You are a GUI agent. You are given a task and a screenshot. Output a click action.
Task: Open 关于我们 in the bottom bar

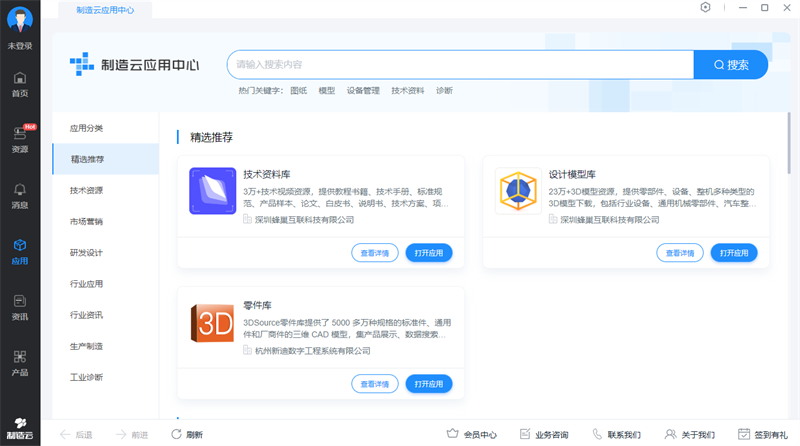coord(690,434)
